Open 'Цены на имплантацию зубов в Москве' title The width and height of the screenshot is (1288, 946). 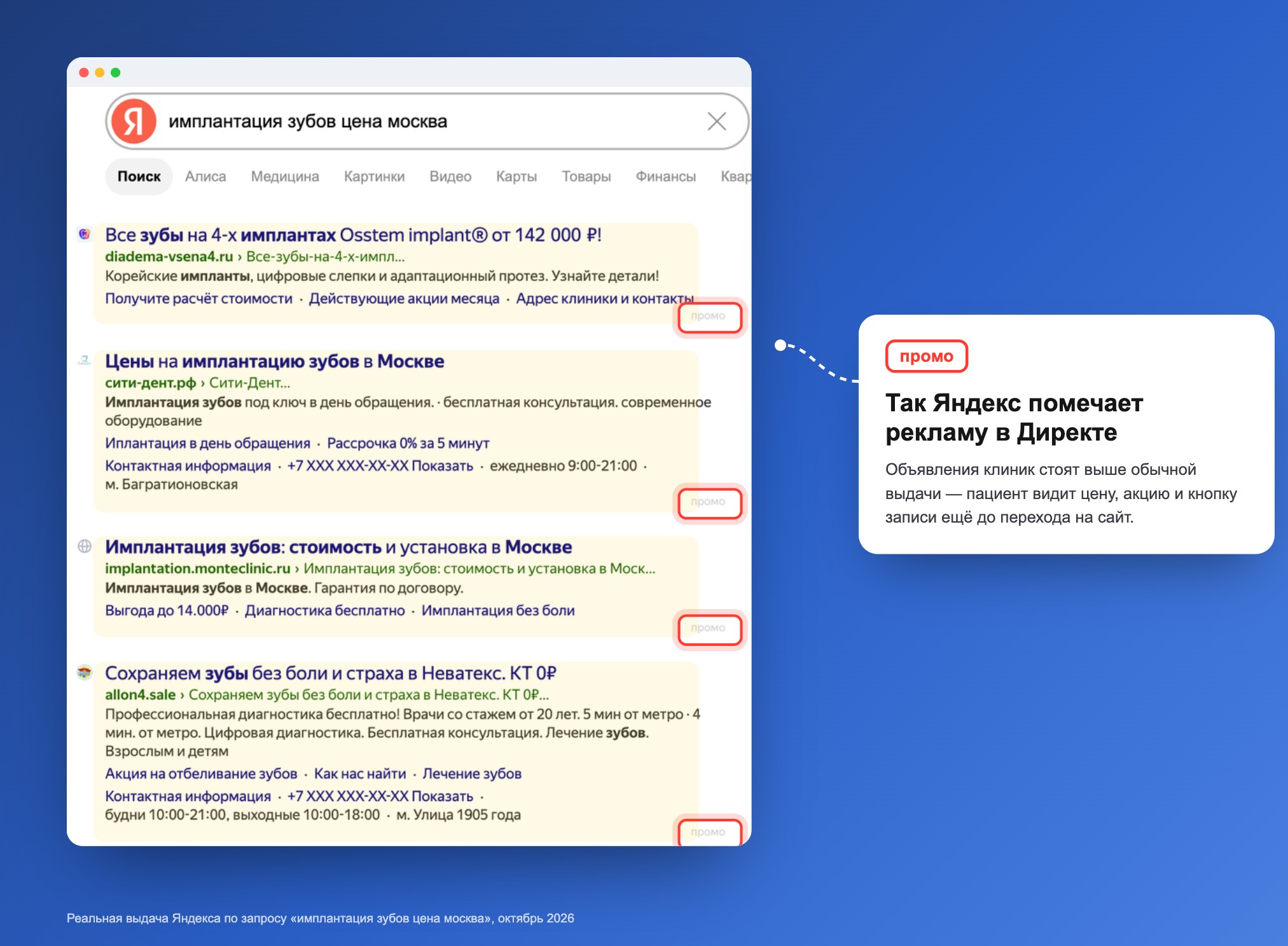(274, 361)
